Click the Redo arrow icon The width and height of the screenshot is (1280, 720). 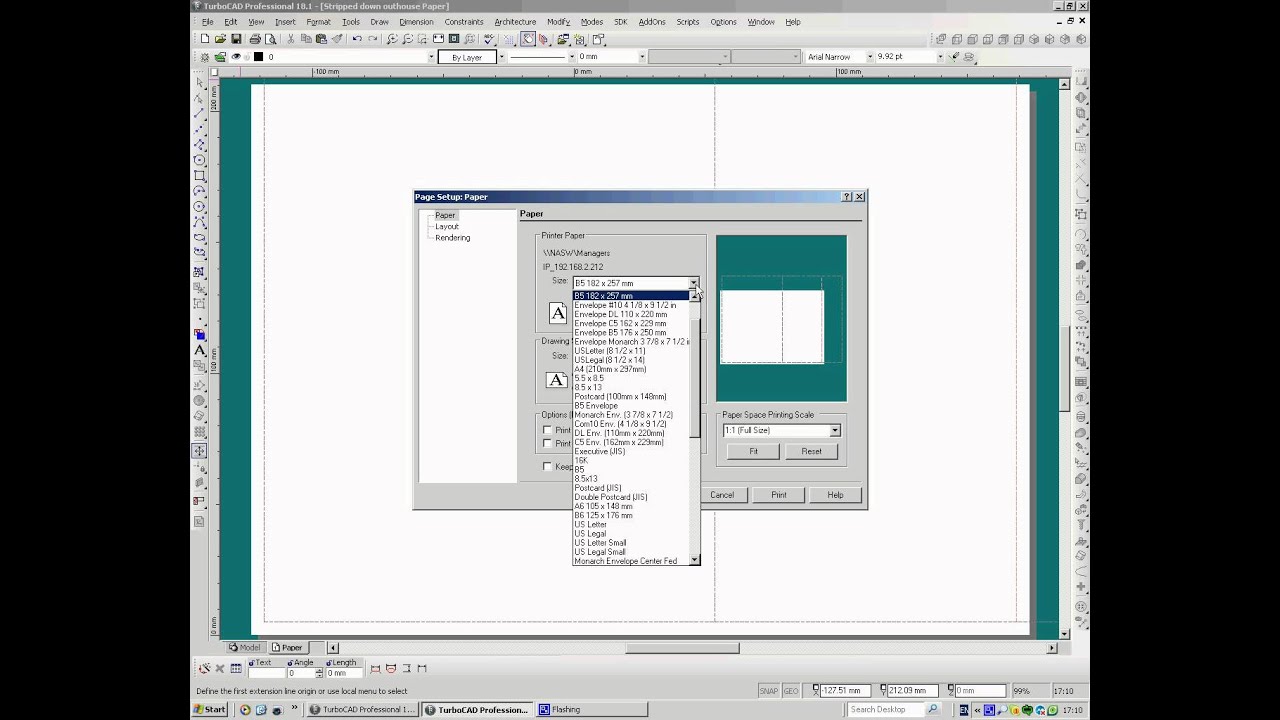tap(373, 39)
